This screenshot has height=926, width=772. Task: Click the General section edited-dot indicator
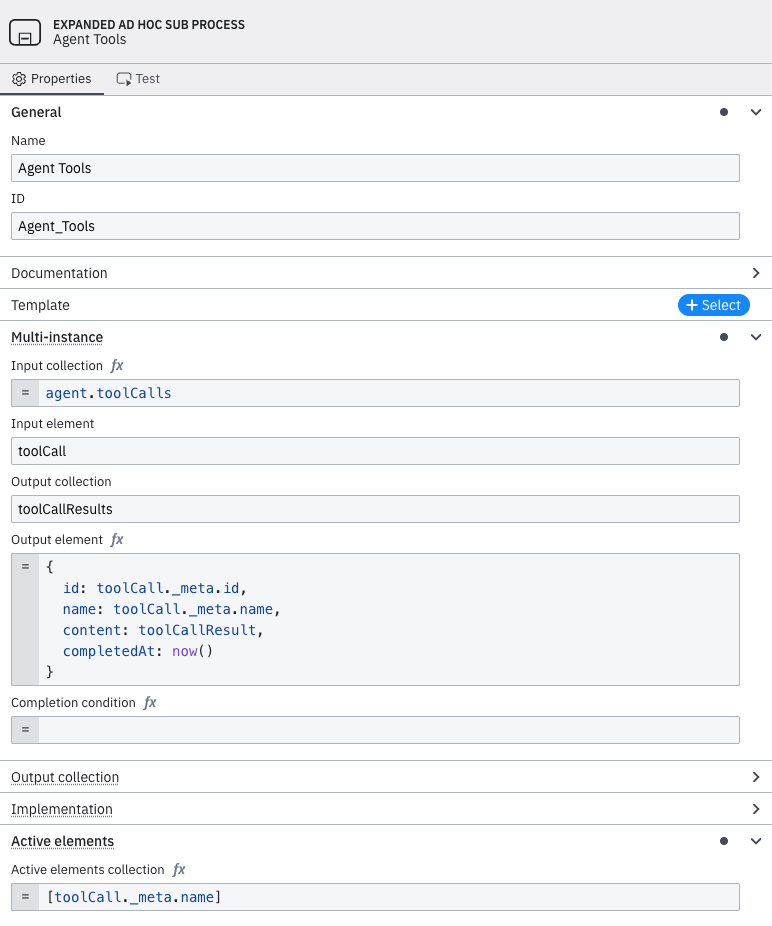click(x=724, y=112)
